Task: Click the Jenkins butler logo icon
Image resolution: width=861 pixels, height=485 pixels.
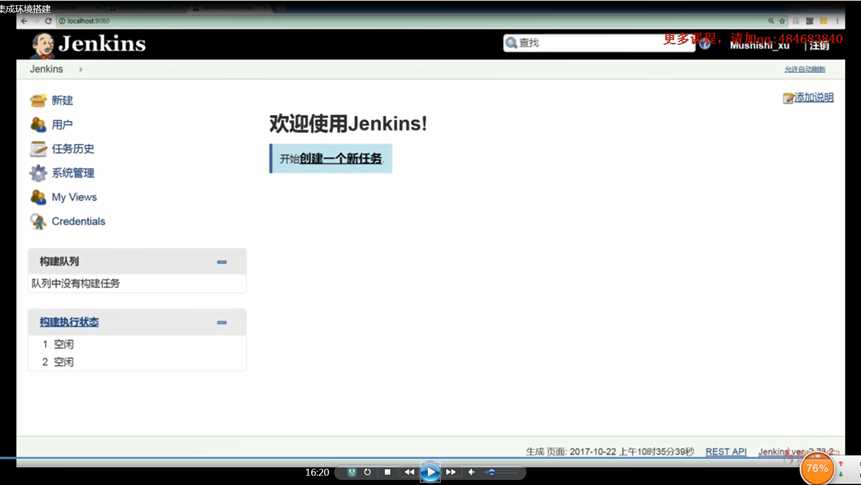Action: tap(43, 45)
